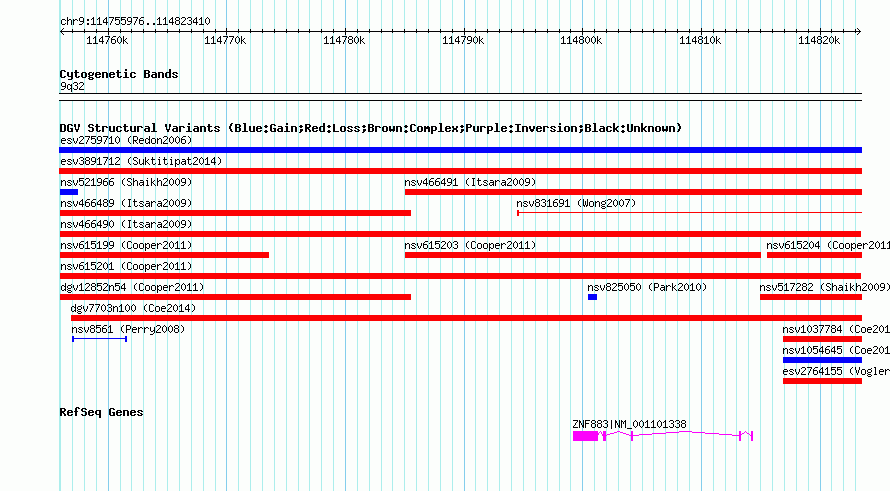Click nsv825050 (Park2010) variant label
The height and width of the screenshot is (491, 890).
click(647, 287)
